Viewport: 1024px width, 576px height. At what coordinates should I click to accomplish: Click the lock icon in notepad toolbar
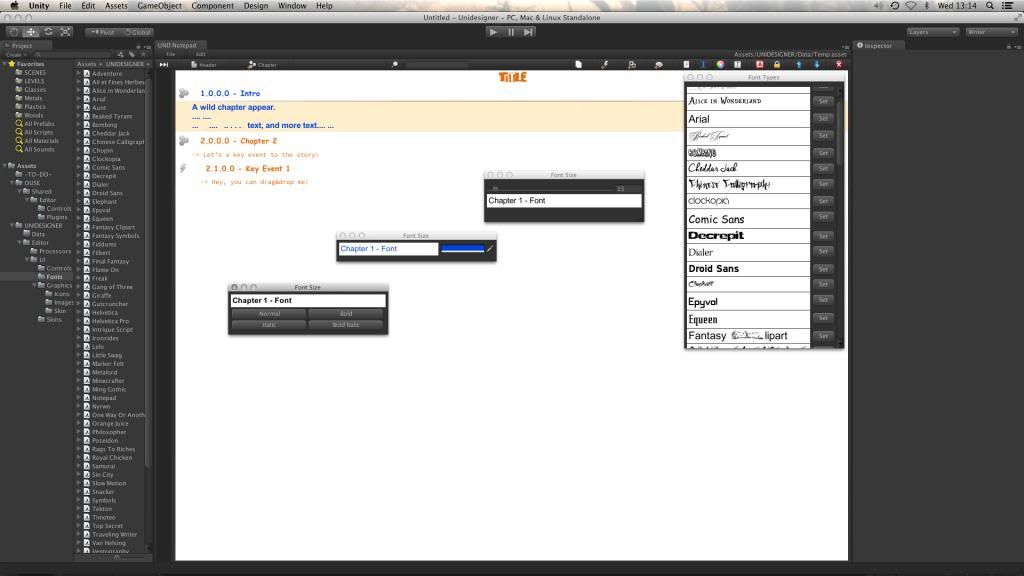point(776,65)
